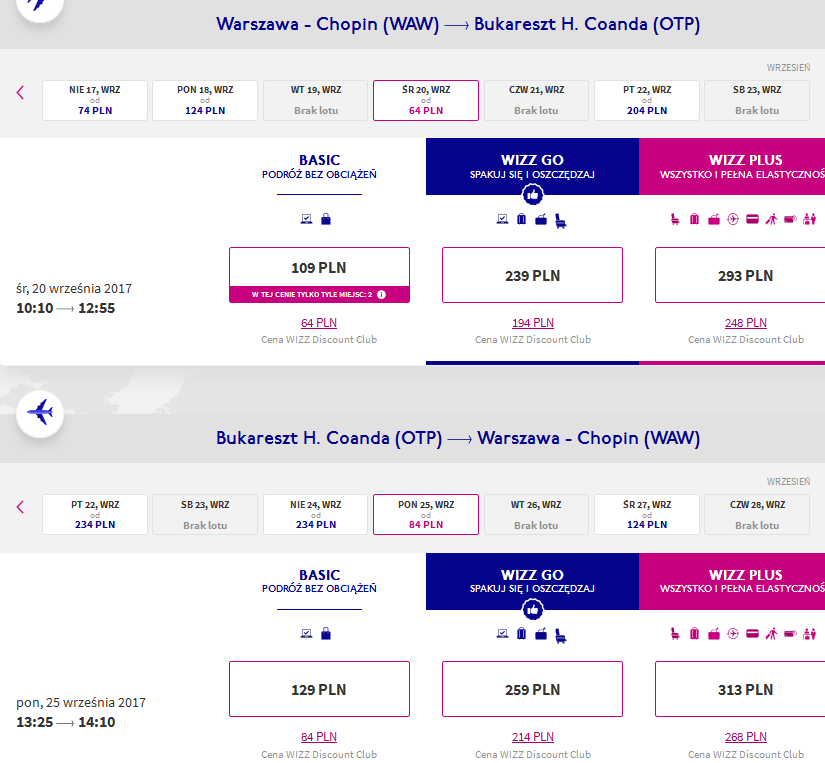
Task: Click refund card icon under outbound WIZZ PLUS
Action: 752,219
